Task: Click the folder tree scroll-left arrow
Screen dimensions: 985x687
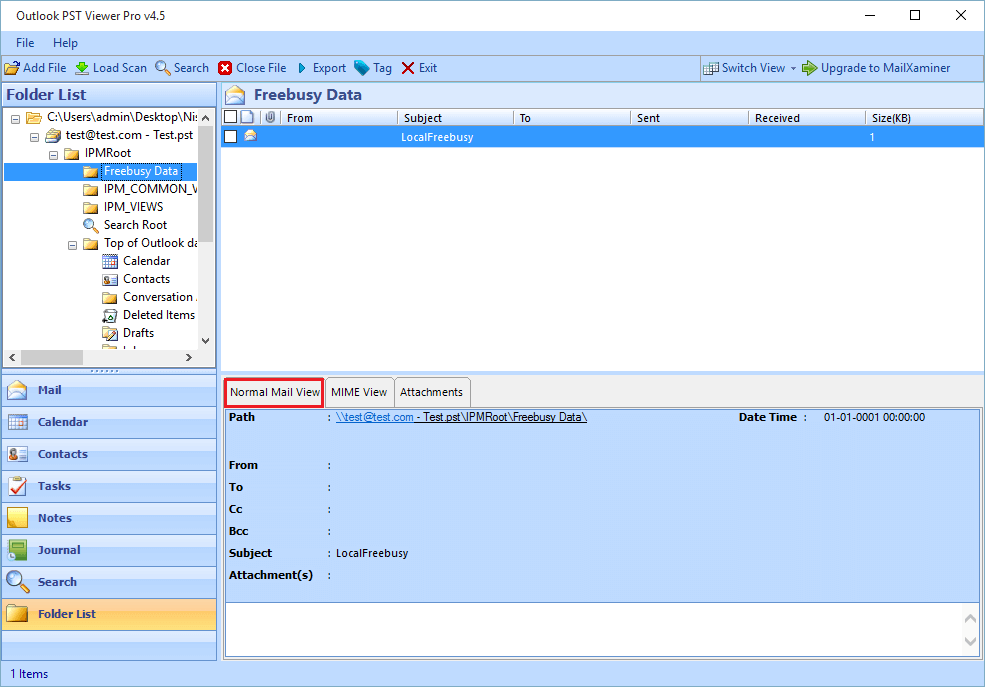Action: (12, 357)
